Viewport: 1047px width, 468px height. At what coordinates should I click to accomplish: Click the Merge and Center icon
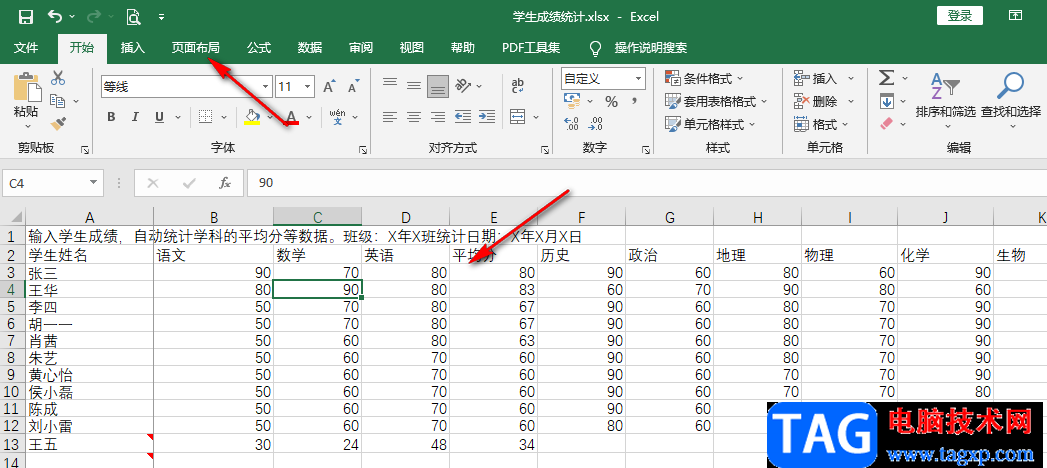pos(517,117)
